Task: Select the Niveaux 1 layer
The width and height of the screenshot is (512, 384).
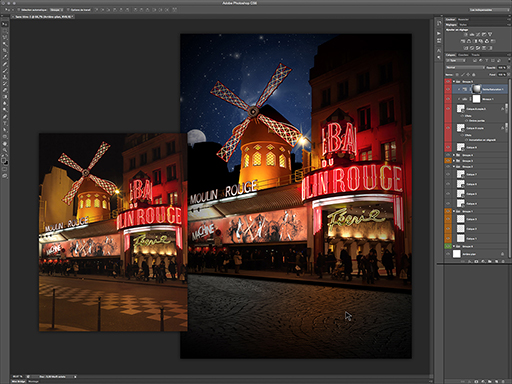Action: 481,99
